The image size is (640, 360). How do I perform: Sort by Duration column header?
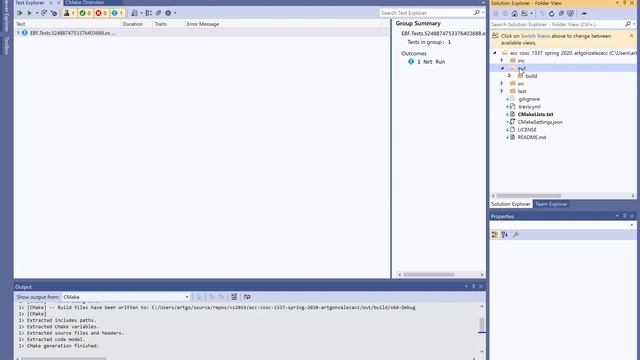point(133,24)
